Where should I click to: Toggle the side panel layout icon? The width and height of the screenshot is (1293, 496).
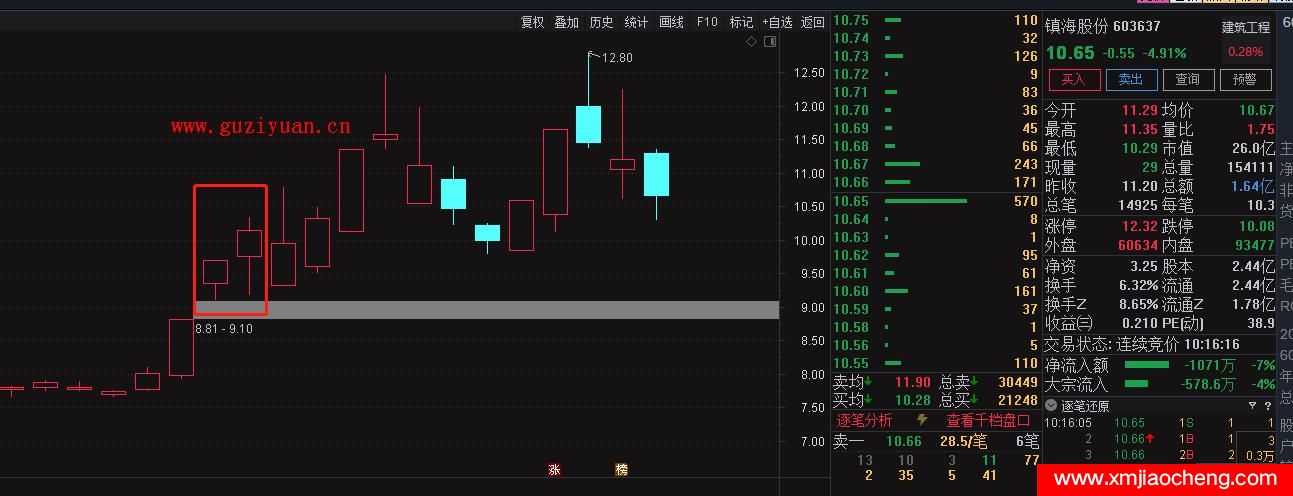pyautogui.click(x=770, y=42)
